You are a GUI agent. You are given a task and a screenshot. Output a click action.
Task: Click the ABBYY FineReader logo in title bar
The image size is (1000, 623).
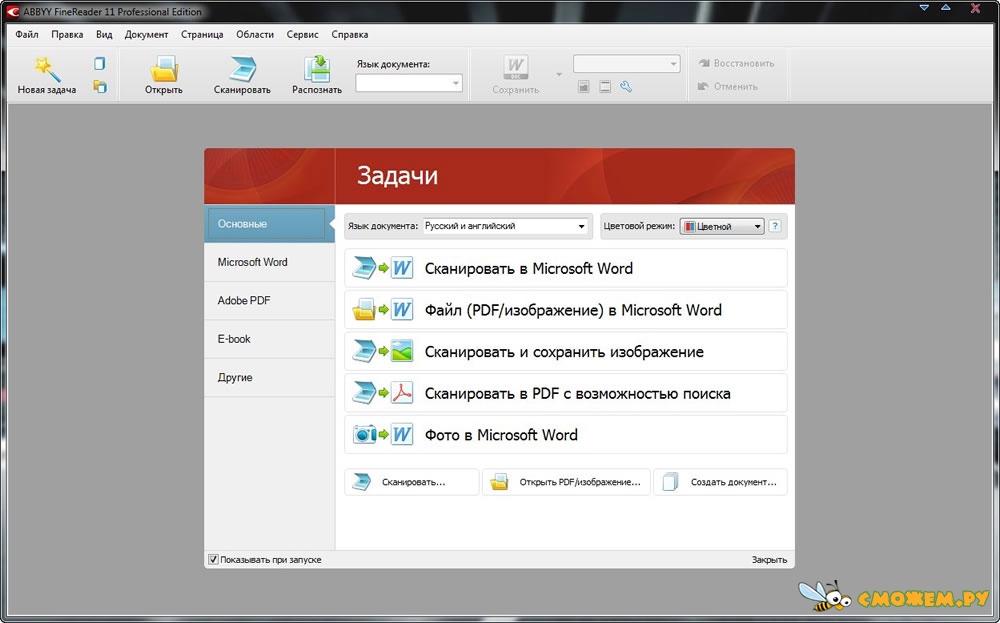click(12, 11)
